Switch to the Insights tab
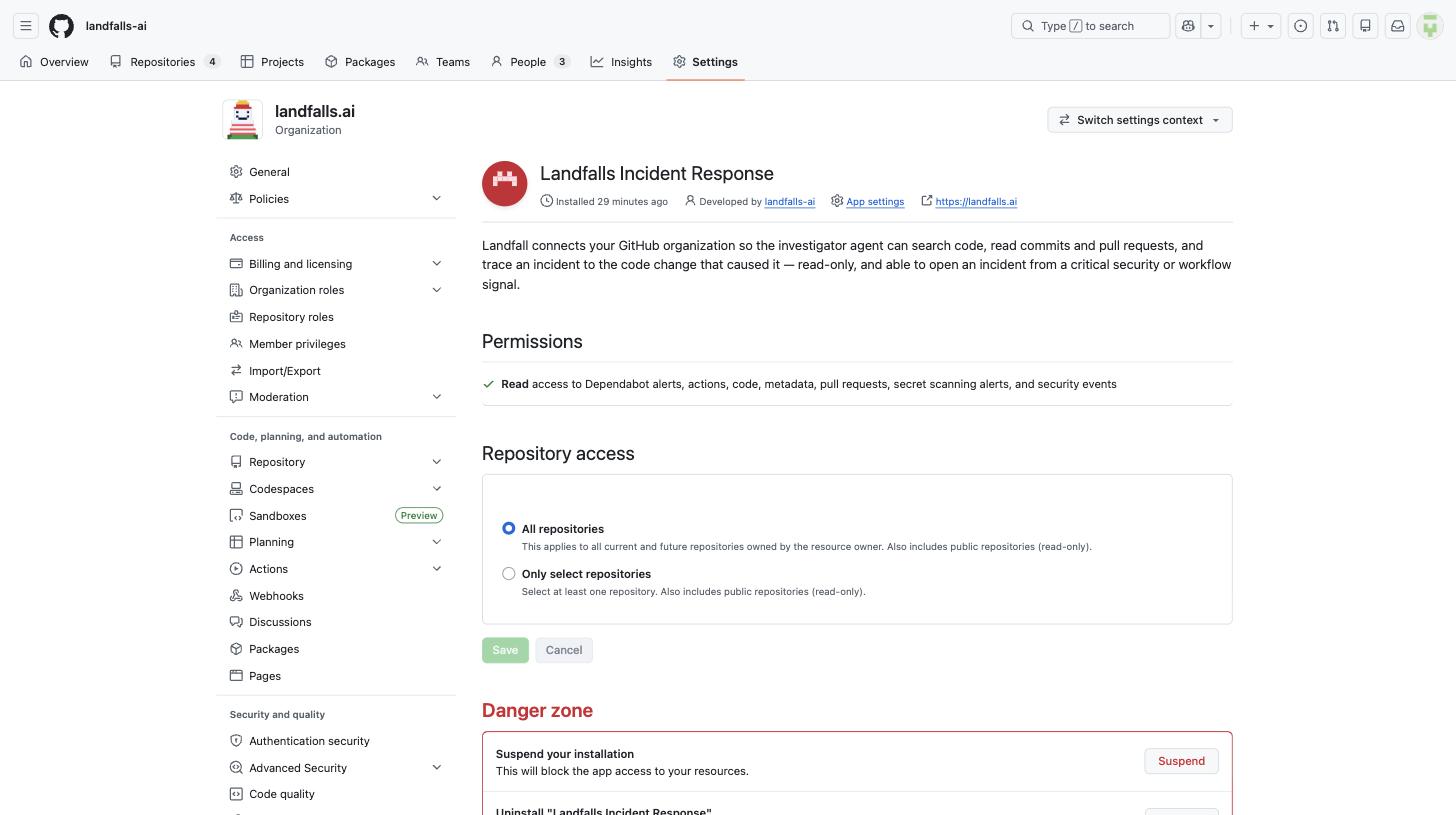 click(x=621, y=62)
